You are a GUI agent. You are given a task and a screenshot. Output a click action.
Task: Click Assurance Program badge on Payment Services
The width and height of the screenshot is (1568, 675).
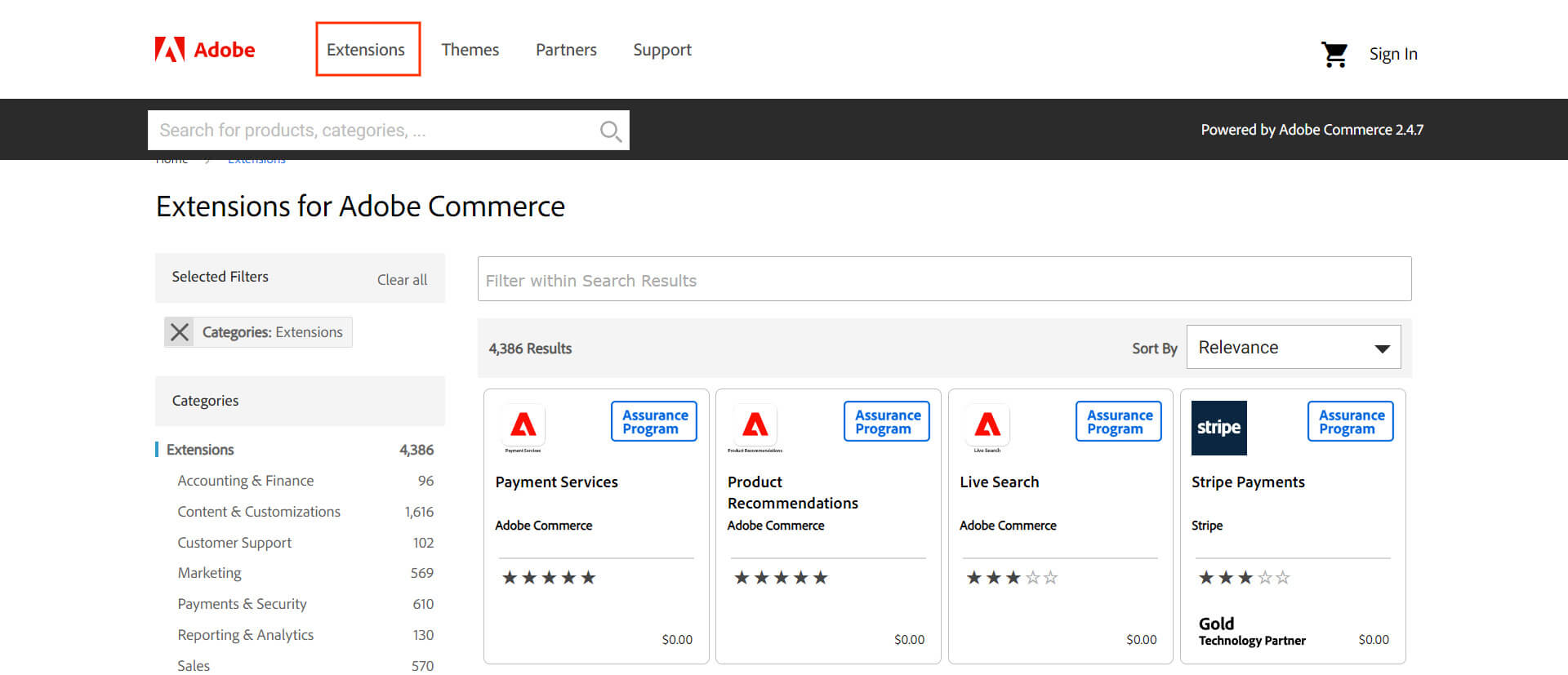coord(654,421)
